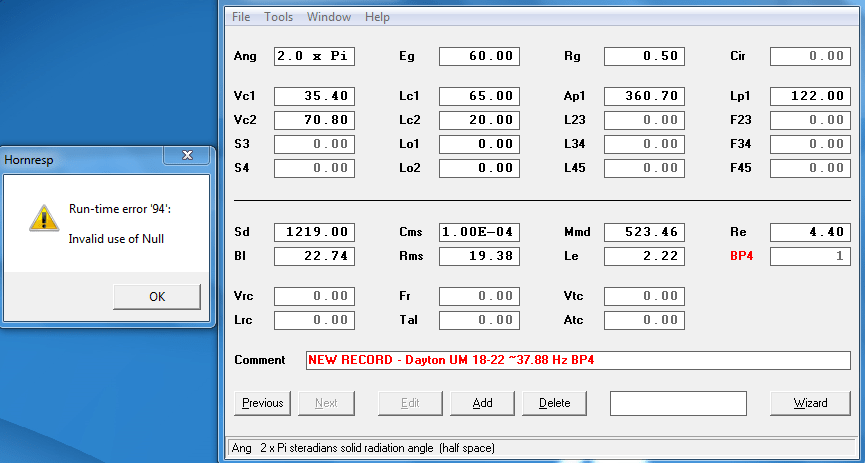Select the Sd field with 1219.00
This screenshot has width=865, height=463.
point(314,232)
